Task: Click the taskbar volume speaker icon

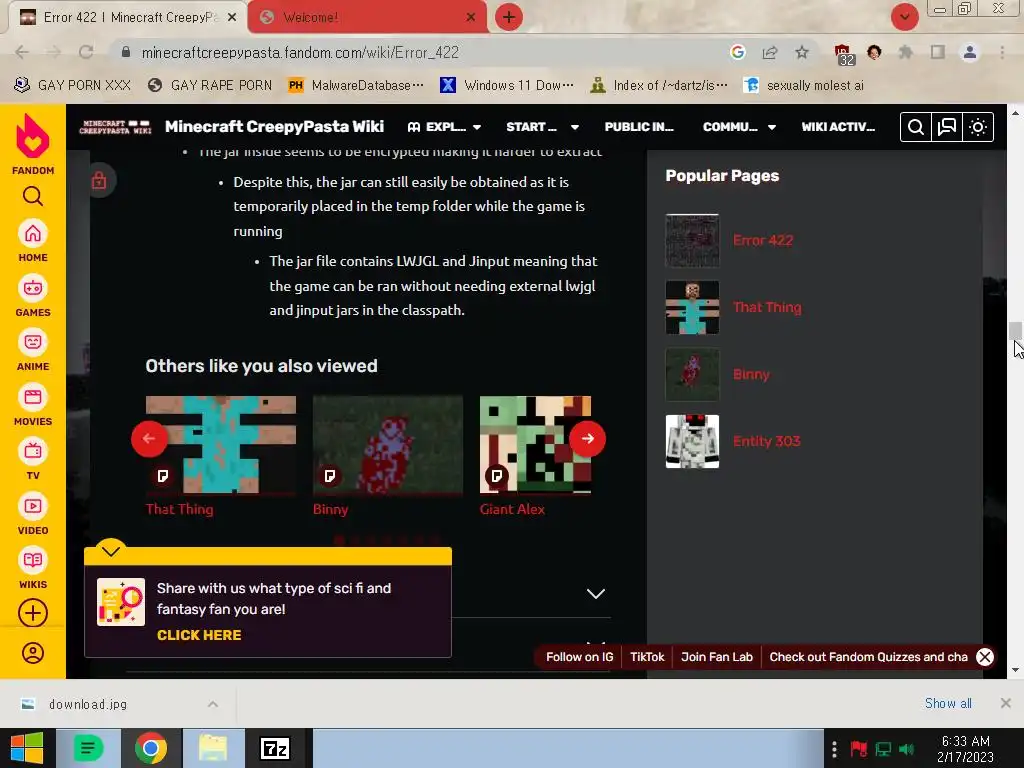Action: pyautogui.click(x=906, y=749)
